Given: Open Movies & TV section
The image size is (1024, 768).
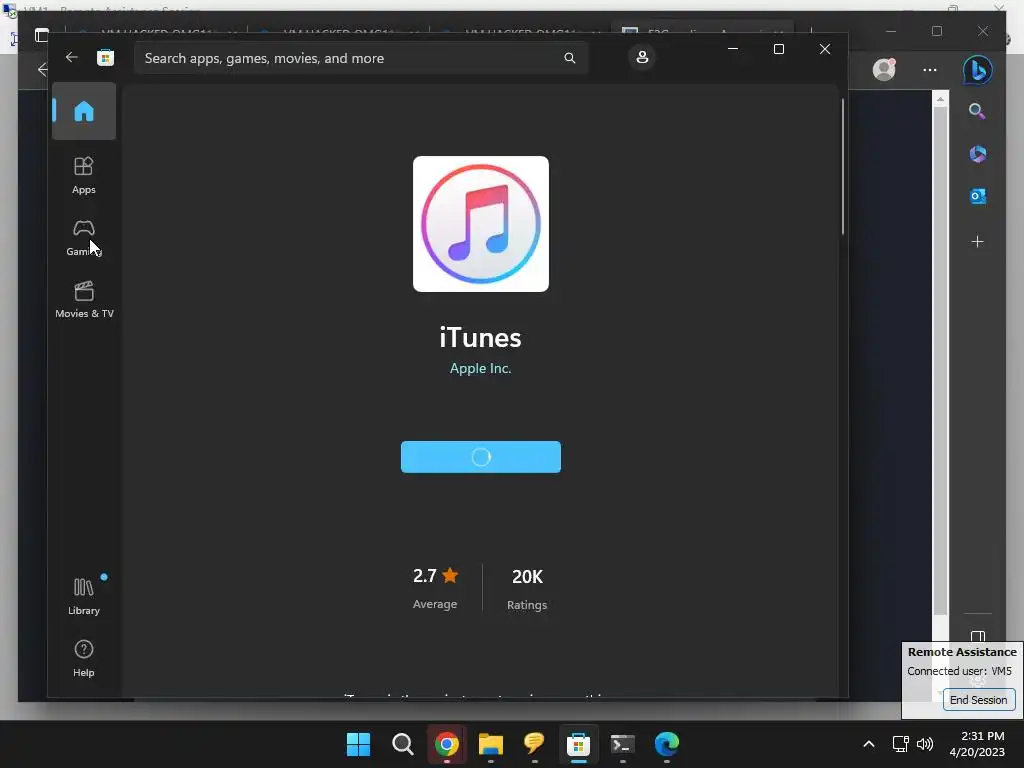Looking at the screenshot, I should 84,300.
